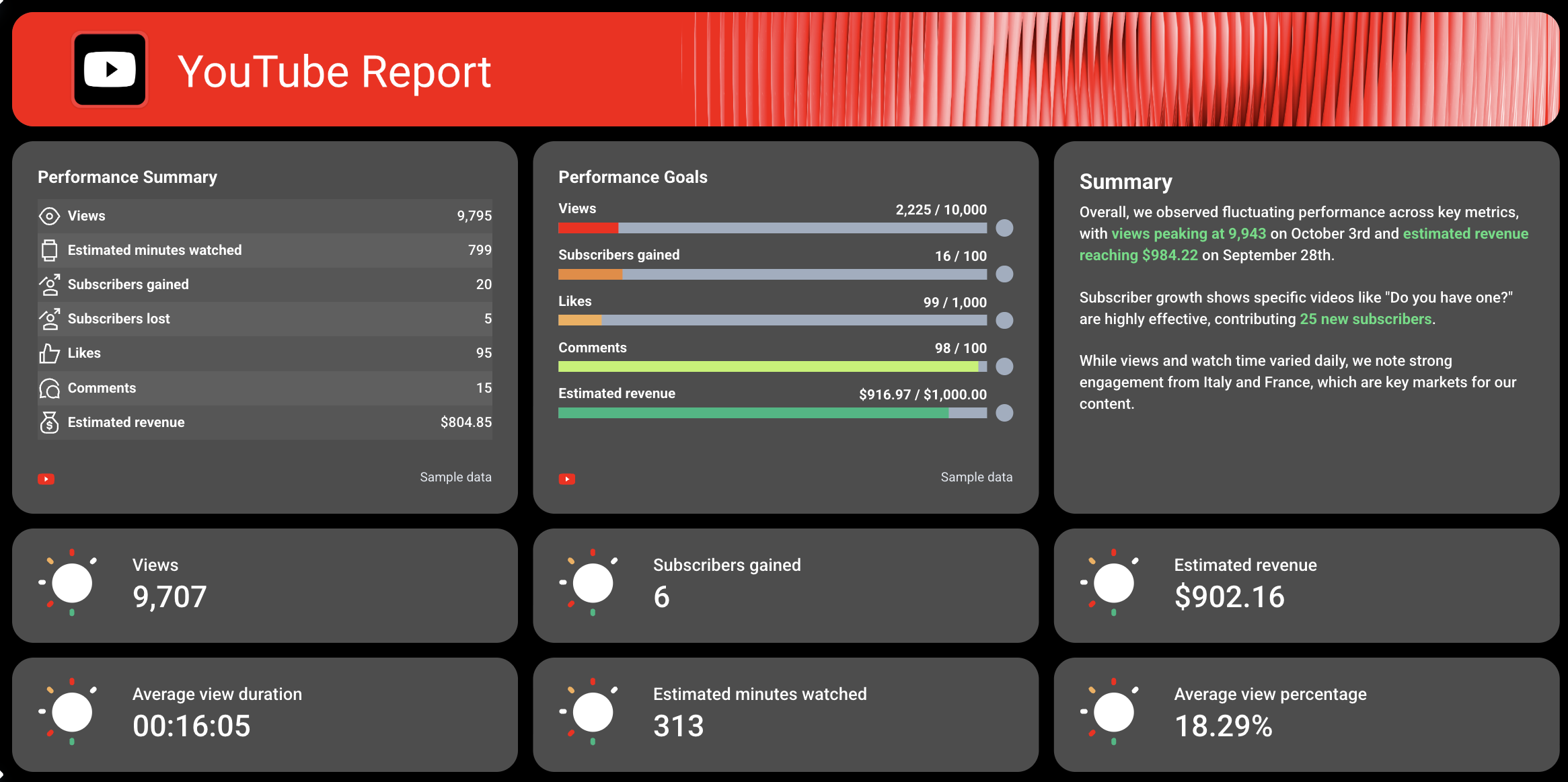Select the thumbs-up icon next to Likes
1568x782 pixels.
click(x=49, y=353)
